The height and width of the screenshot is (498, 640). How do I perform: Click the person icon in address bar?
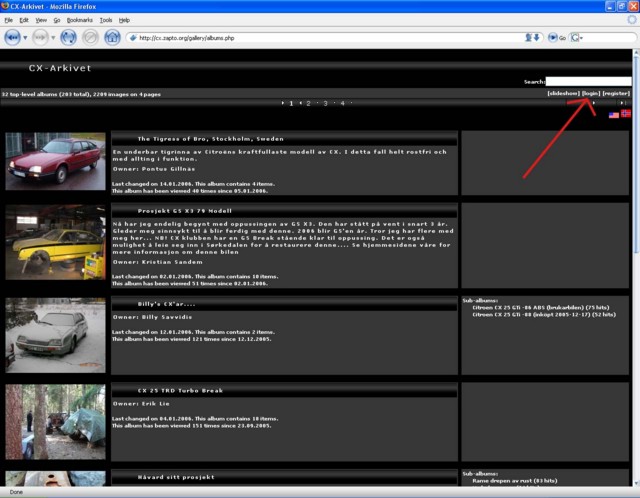click(529, 38)
